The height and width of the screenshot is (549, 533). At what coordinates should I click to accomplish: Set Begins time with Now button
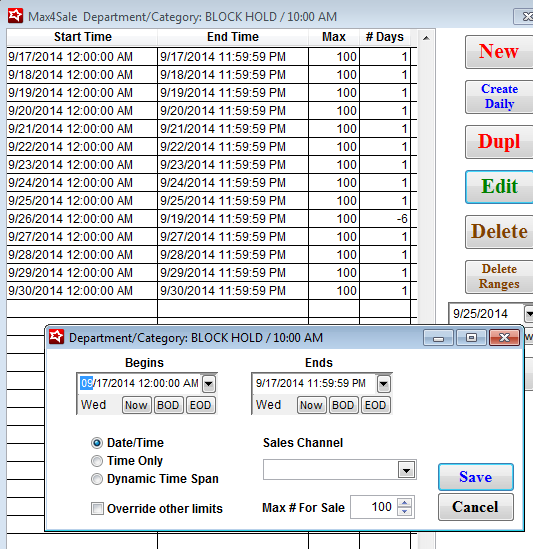coord(137,405)
